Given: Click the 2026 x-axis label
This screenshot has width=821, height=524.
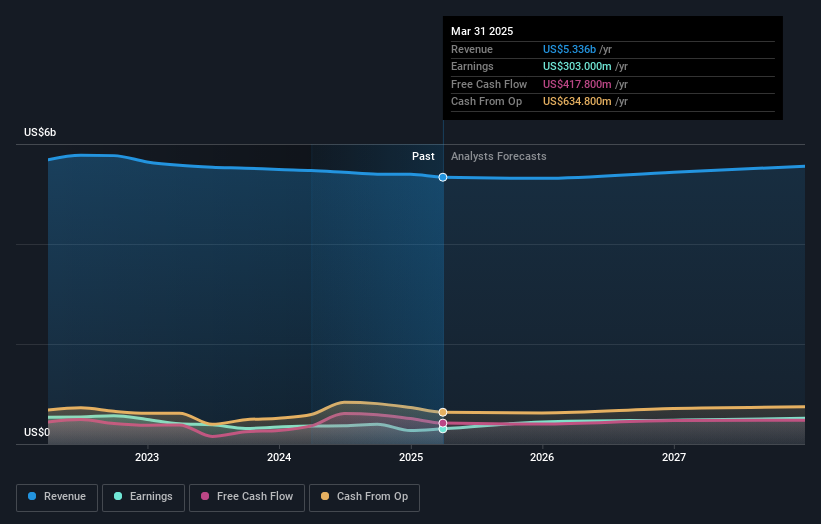Looking at the screenshot, I should coord(542,458).
